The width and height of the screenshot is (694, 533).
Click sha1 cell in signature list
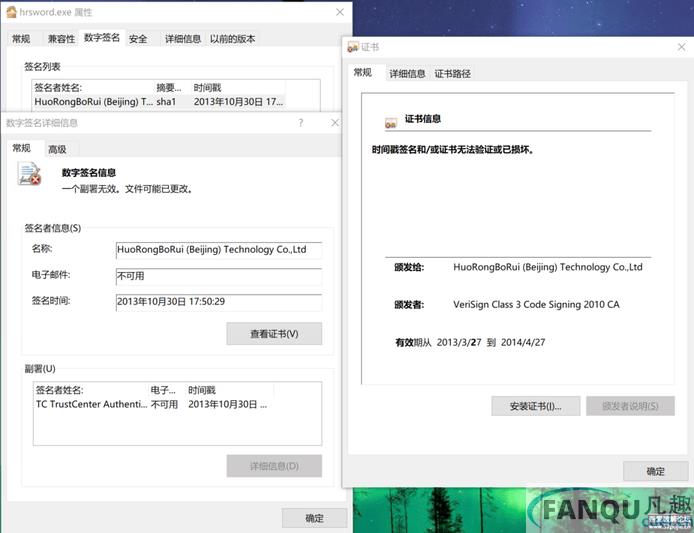coord(166,102)
